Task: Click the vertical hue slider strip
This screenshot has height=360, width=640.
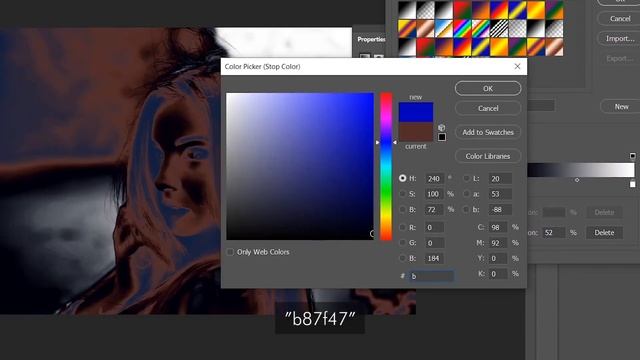Action: click(x=386, y=166)
